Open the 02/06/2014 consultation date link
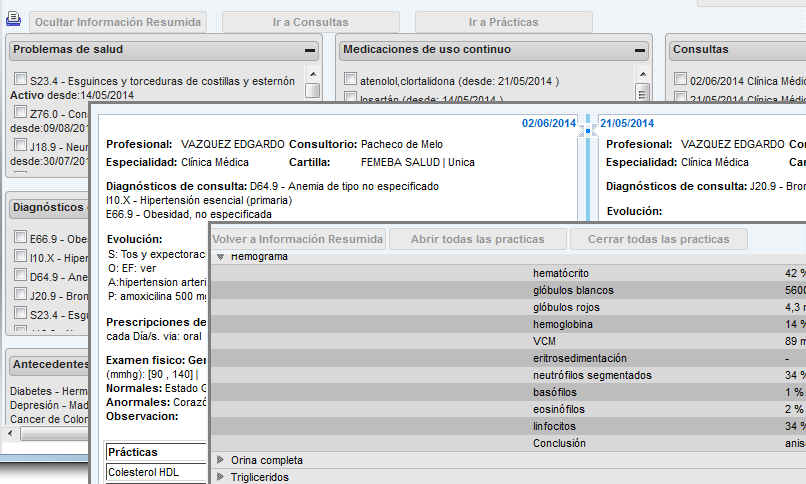806x484 pixels. 548,124
